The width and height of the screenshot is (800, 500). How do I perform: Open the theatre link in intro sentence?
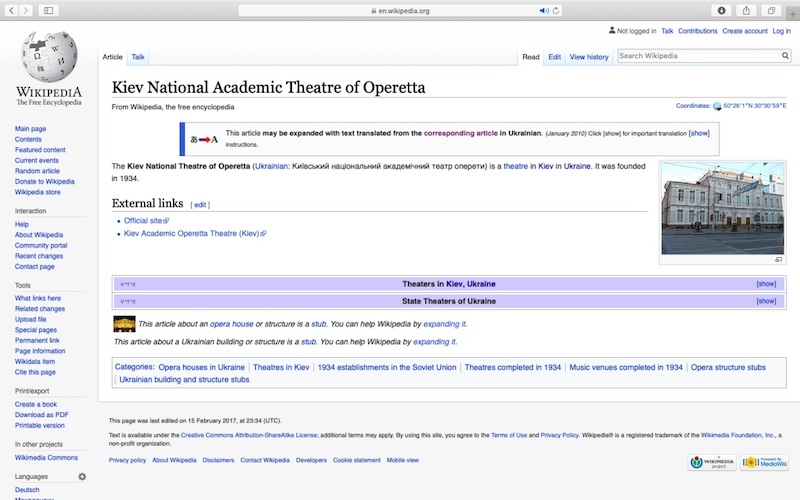(515, 166)
